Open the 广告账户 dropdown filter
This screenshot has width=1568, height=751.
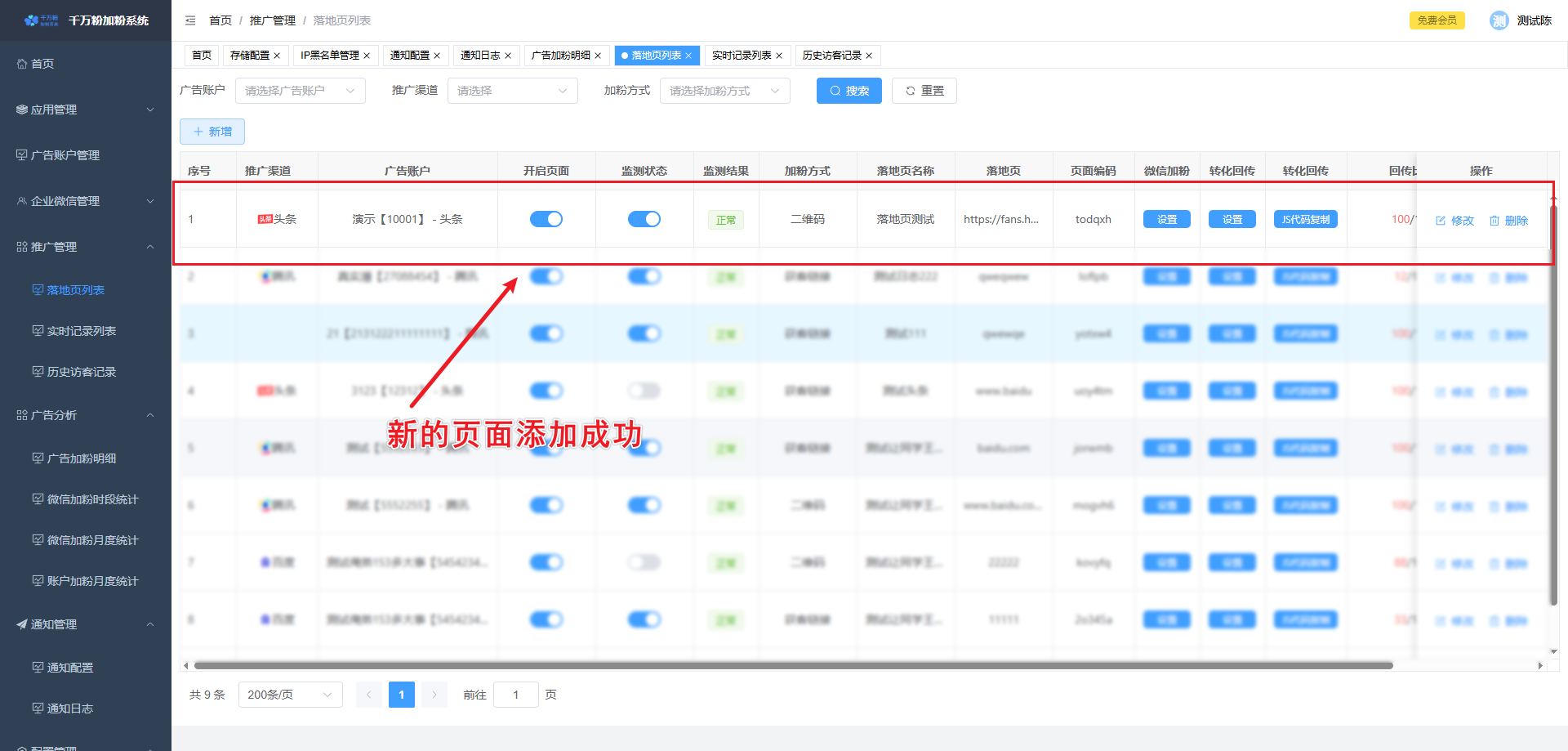tap(300, 91)
